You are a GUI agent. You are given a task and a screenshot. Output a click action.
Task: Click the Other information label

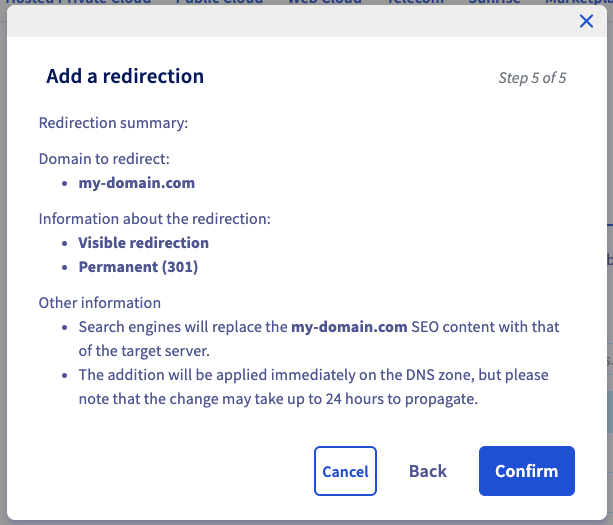coord(99,302)
